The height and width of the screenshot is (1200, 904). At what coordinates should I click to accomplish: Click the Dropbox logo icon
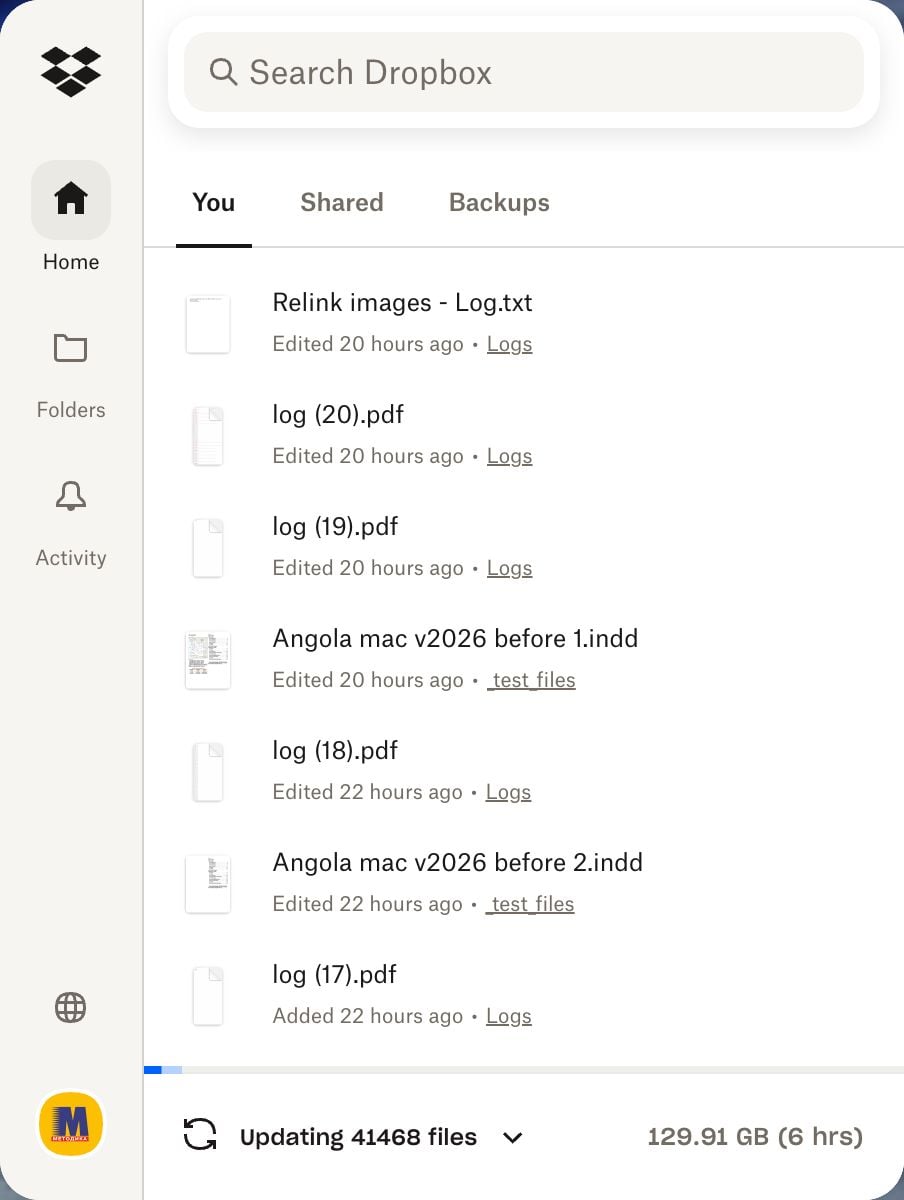(71, 72)
